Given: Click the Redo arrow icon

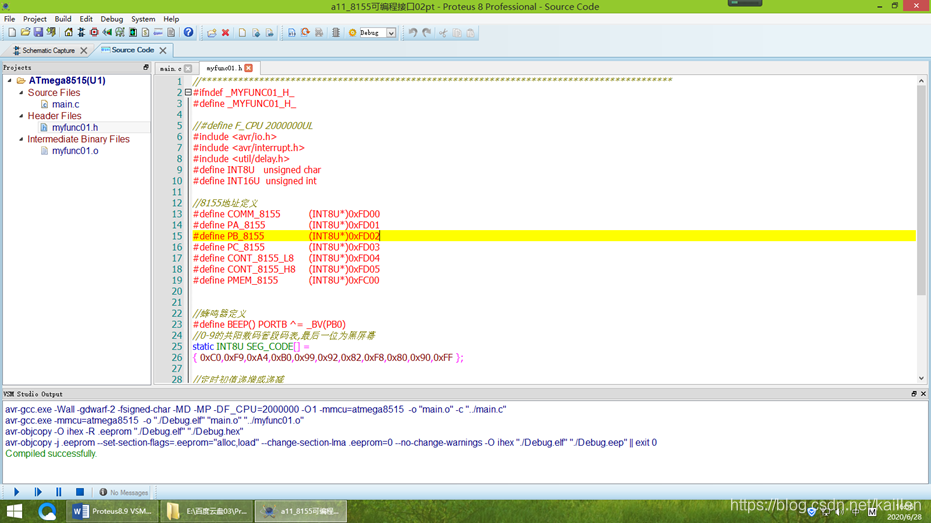Looking at the screenshot, I should pyautogui.click(x=427, y=33).
